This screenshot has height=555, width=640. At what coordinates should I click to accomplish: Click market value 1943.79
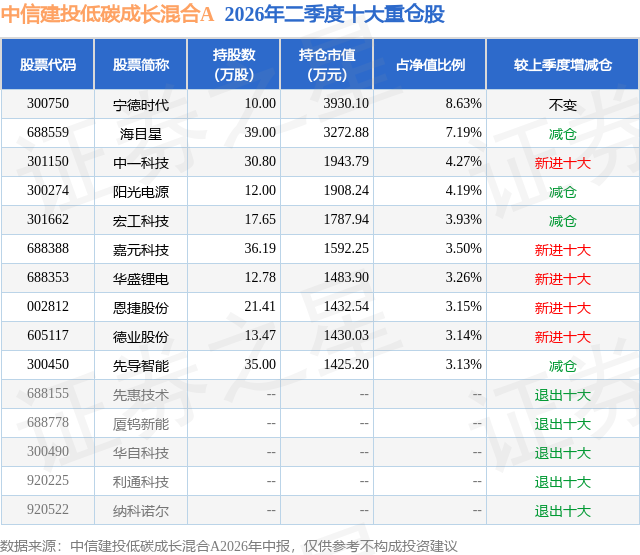[346, 162]
